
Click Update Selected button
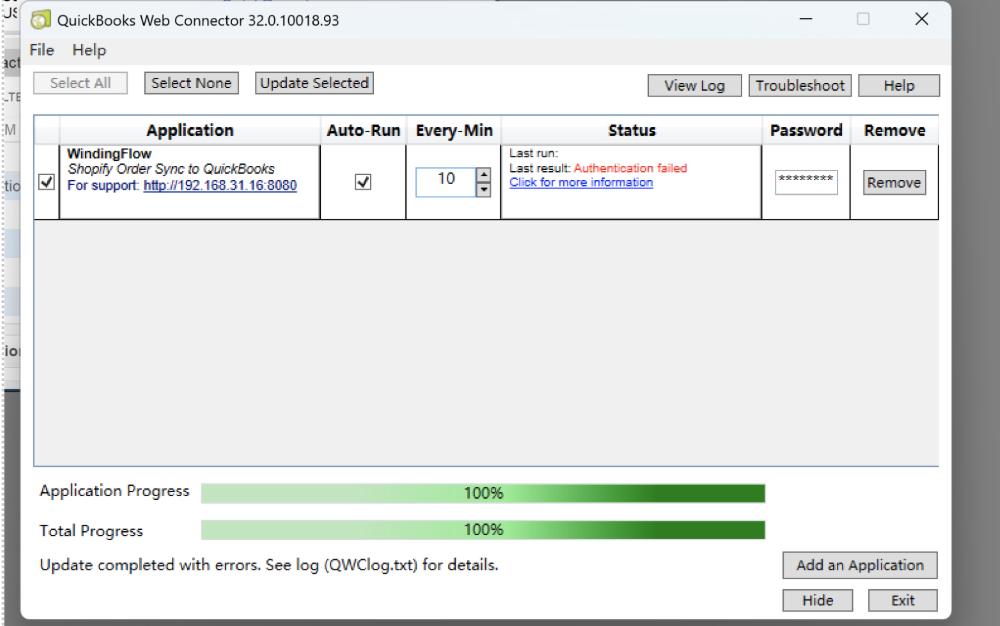click(314, 83)
